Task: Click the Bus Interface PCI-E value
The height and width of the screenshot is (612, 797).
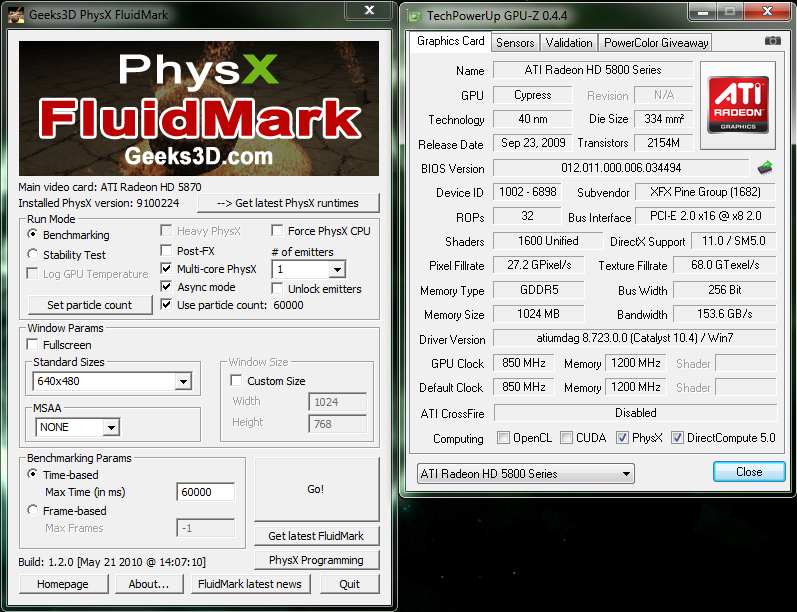Action: [x=705, y=216]
